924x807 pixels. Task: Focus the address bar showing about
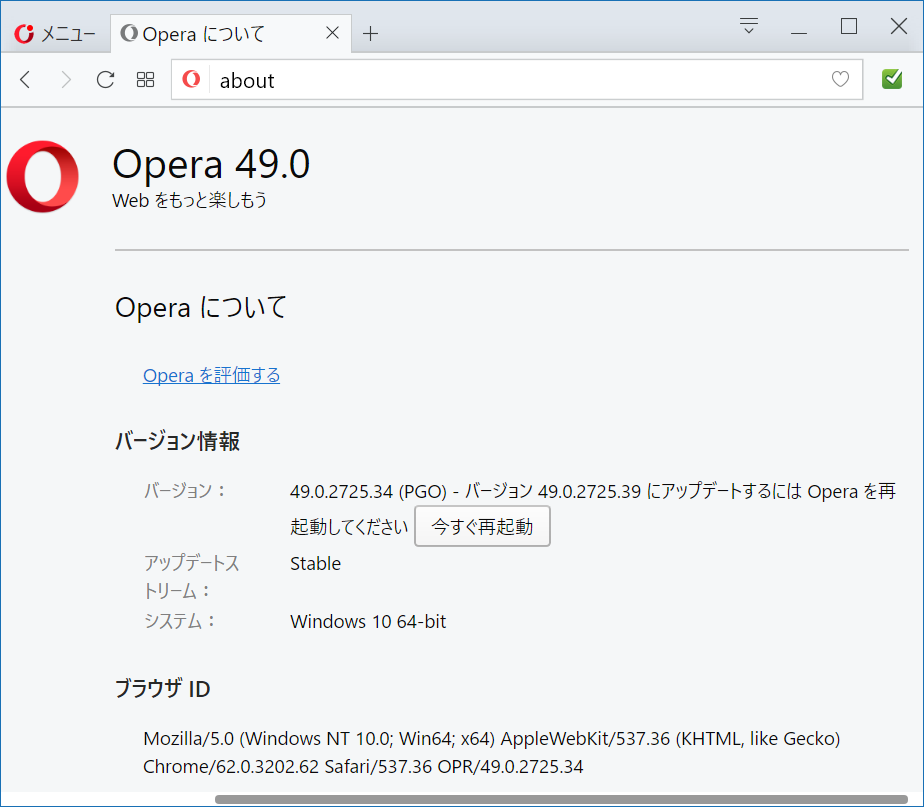pos(517,80)
